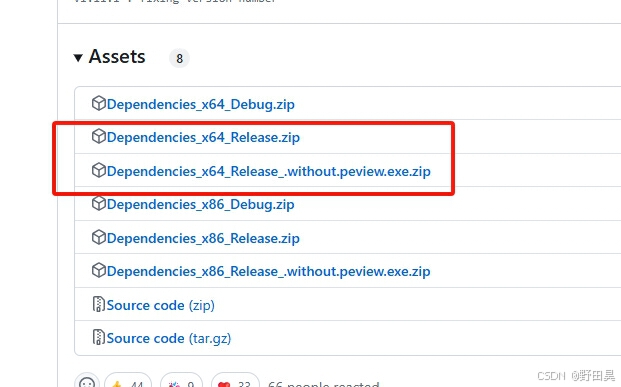Screen dimensions: 621x387
Task: Click the package icon beside Dependencies_x64_Release.zip
Action: point(99,136)
